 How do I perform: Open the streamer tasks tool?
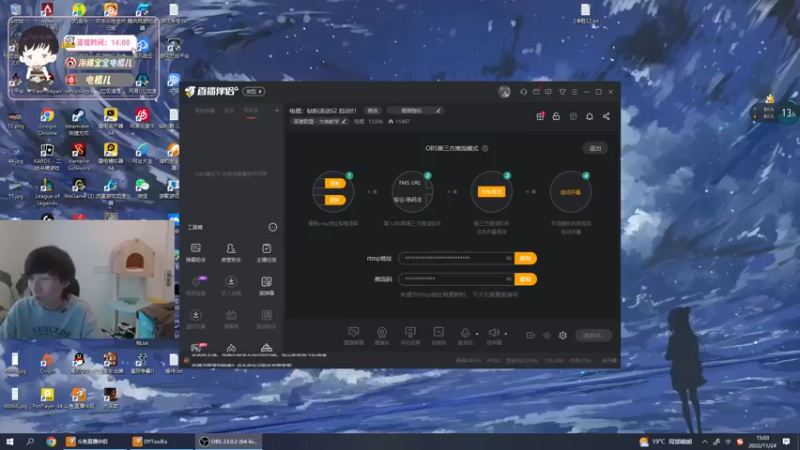tap(266, 252)
